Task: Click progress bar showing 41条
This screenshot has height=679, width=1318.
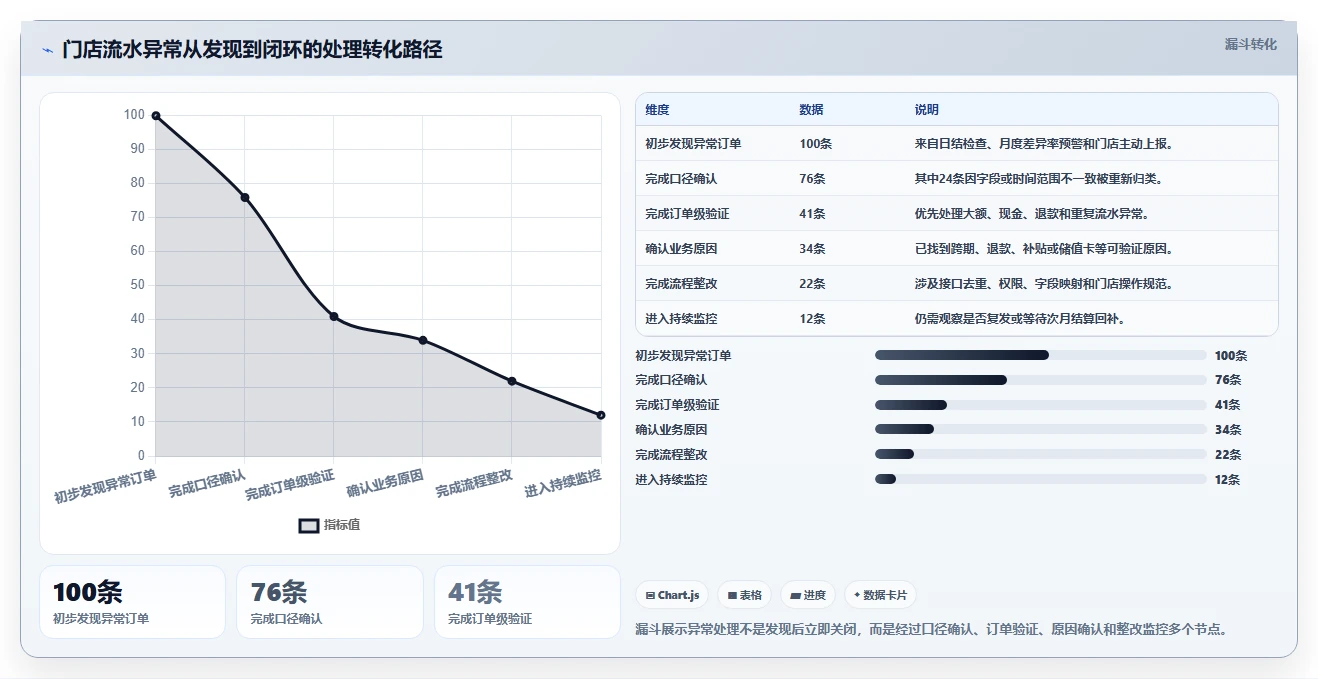Action: (1041, 405)
